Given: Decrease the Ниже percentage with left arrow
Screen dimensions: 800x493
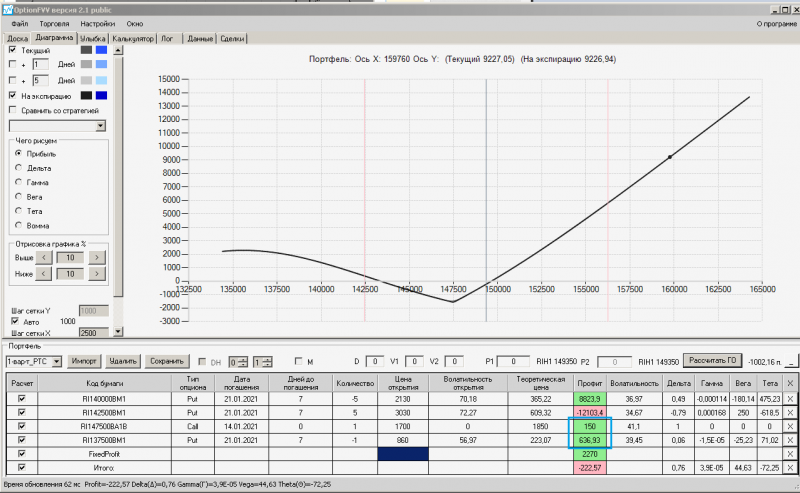Looking at the screenshot, I should point(44,274).
